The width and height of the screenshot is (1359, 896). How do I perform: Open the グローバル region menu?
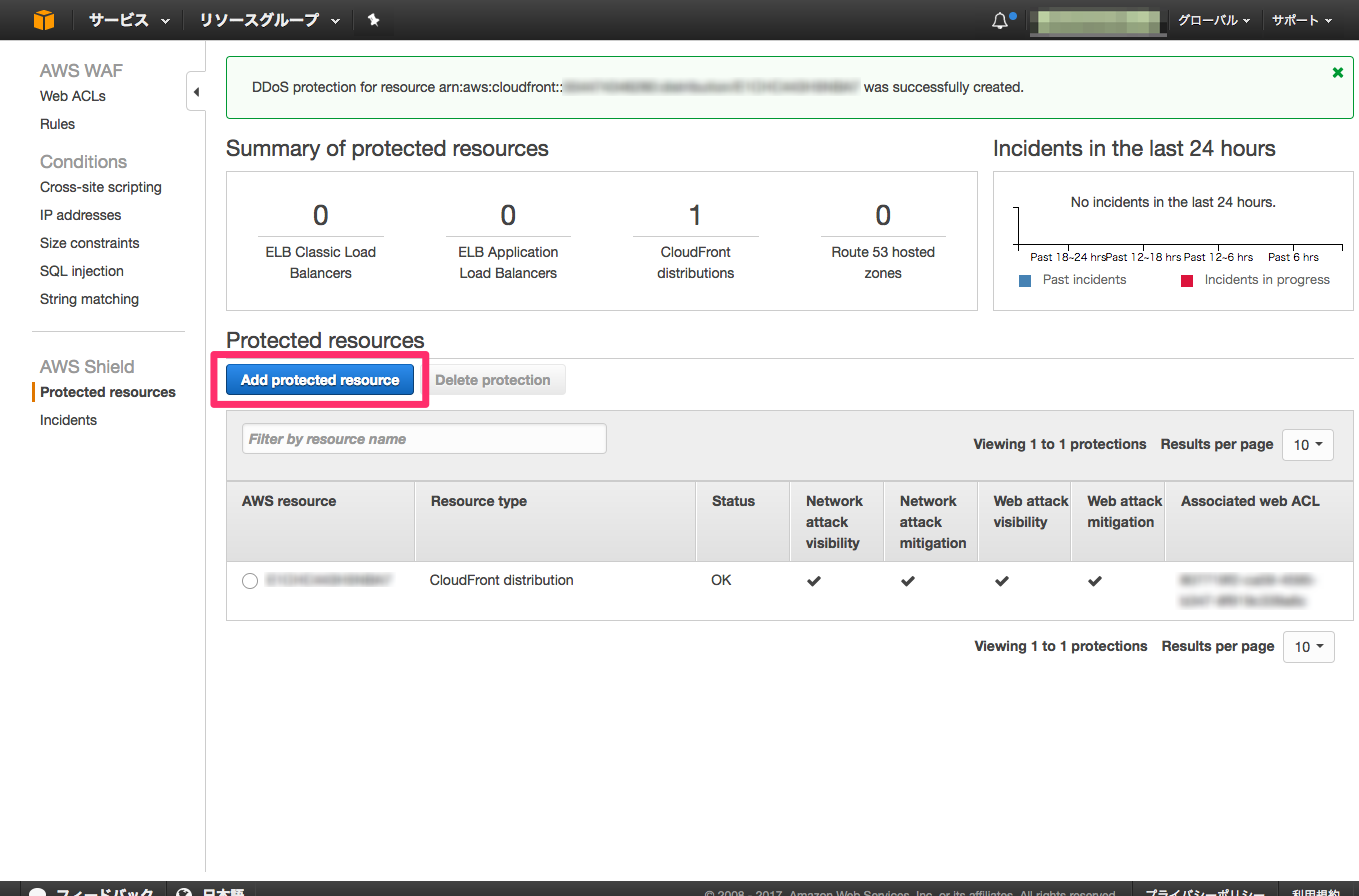(1213, 20)
